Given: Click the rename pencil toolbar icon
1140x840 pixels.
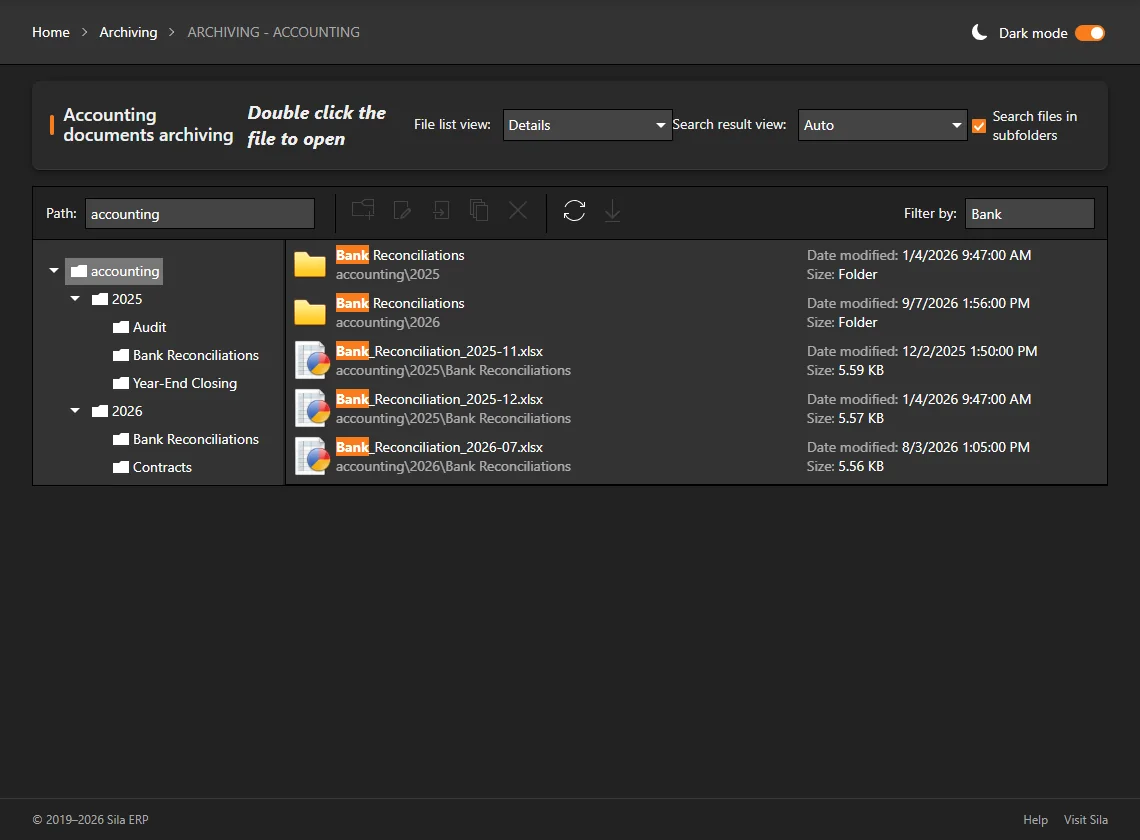Looking at the screenshot, I should (402, 210).
